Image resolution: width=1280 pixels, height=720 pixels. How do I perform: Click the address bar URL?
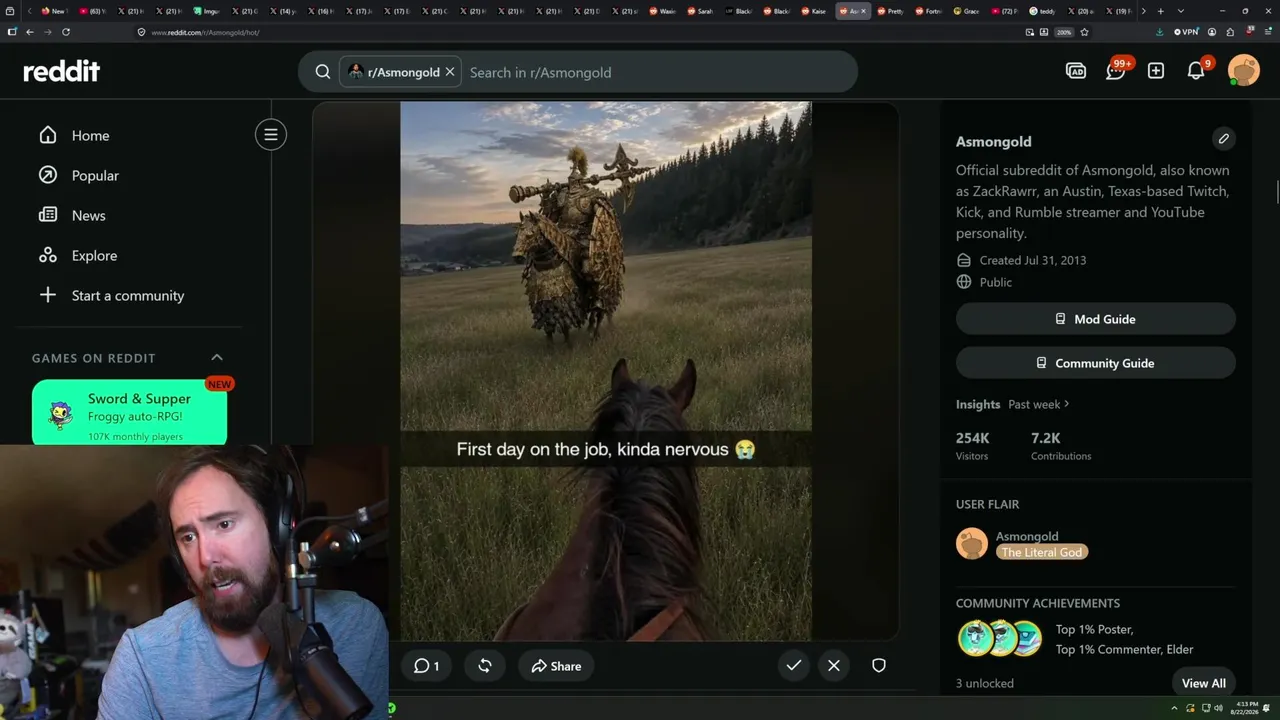[x=205, y=32]
